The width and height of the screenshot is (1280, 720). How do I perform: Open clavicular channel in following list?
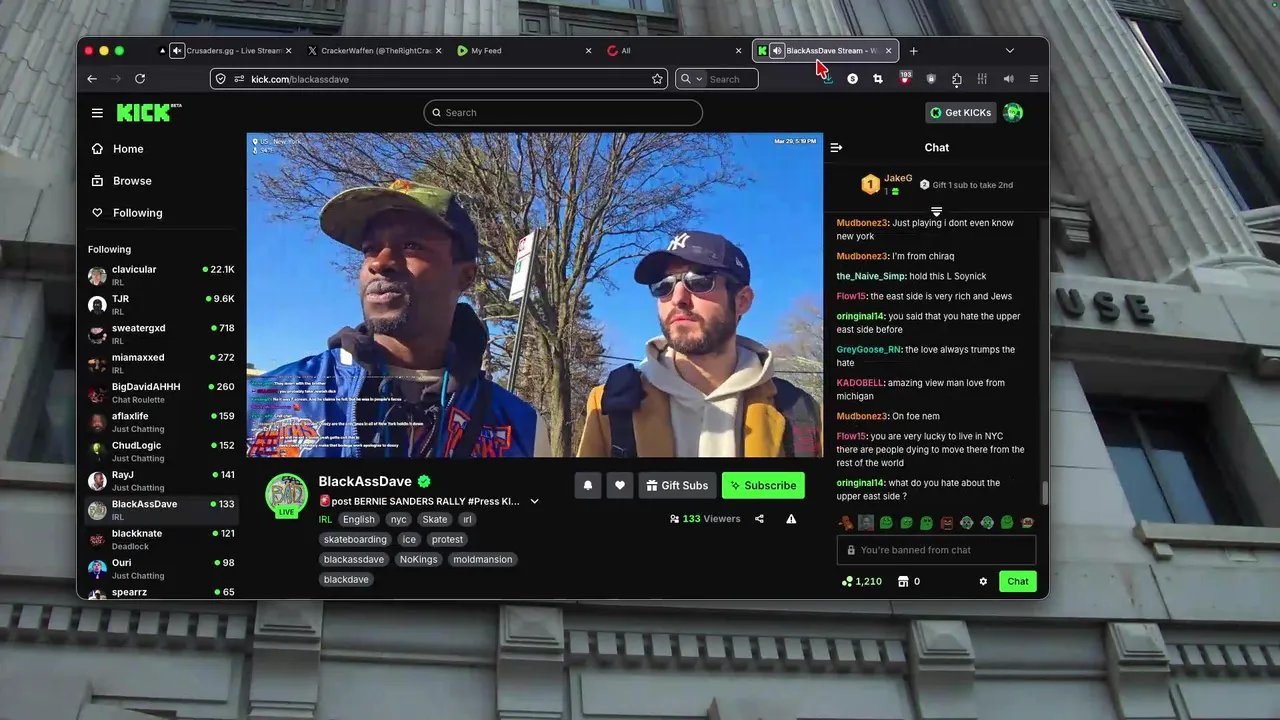point(161,275)
